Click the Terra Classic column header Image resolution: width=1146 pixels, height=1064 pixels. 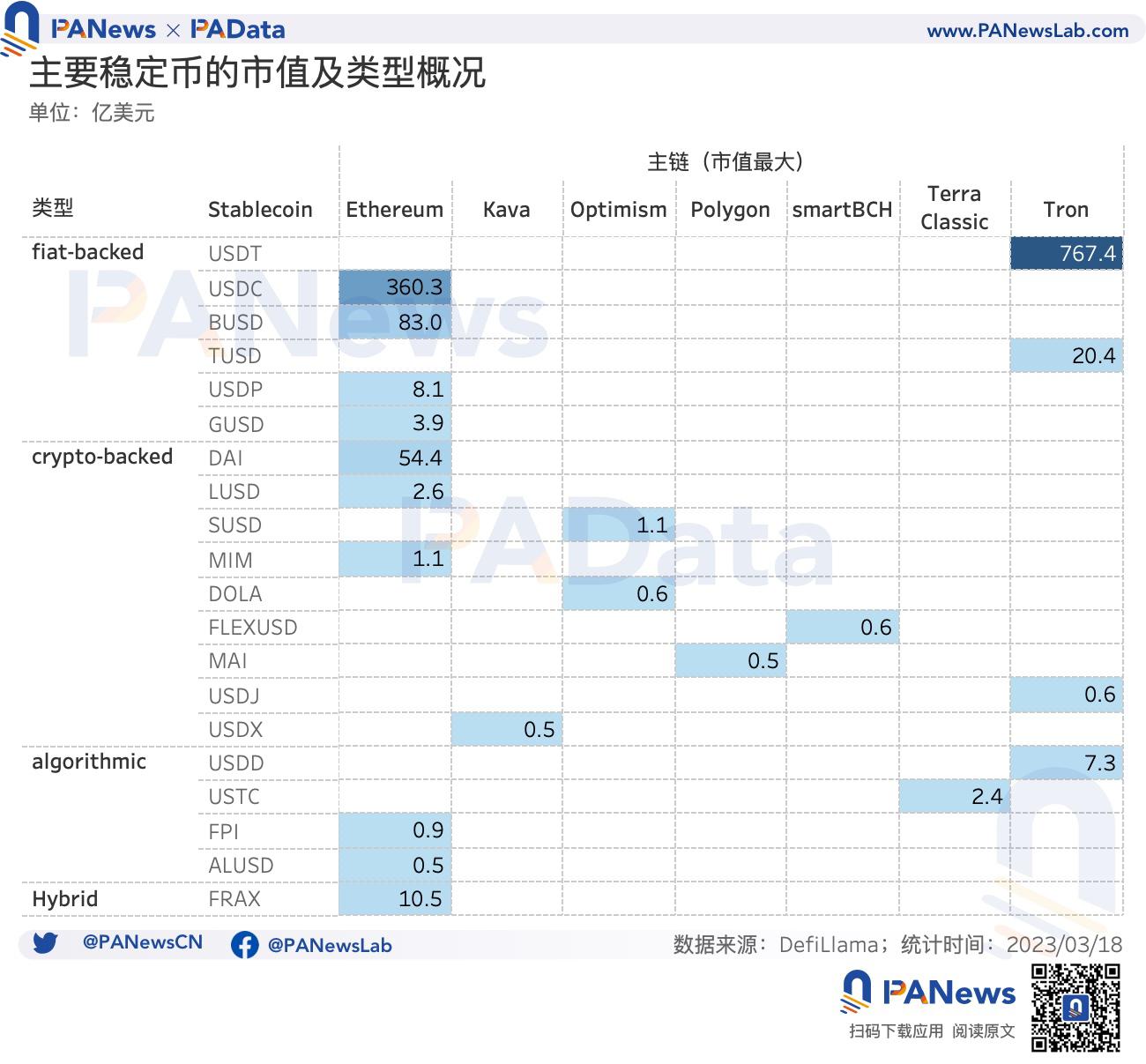point(954,208)
